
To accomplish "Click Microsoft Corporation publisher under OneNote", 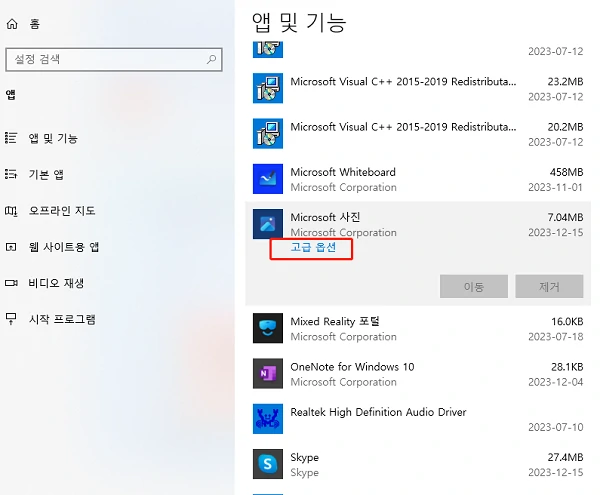I will click(343, 382).
